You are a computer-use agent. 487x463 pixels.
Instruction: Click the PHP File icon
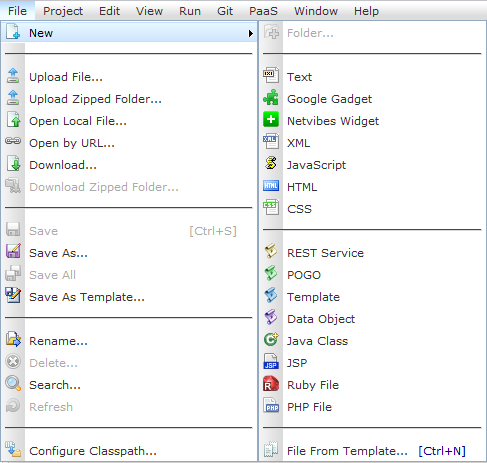pos(271,406)
